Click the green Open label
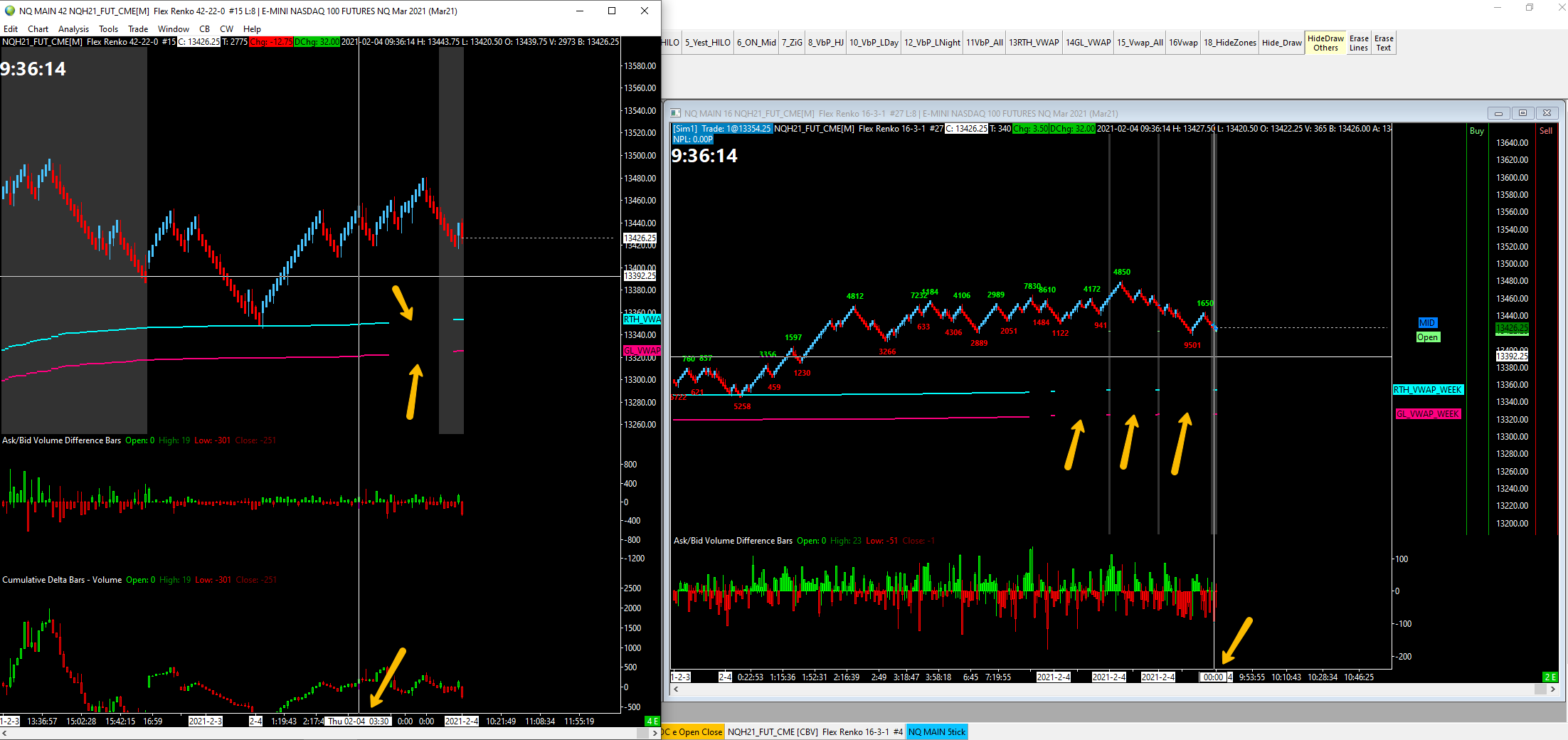This screenshot has height=740, width=1568. [1428, 337]
